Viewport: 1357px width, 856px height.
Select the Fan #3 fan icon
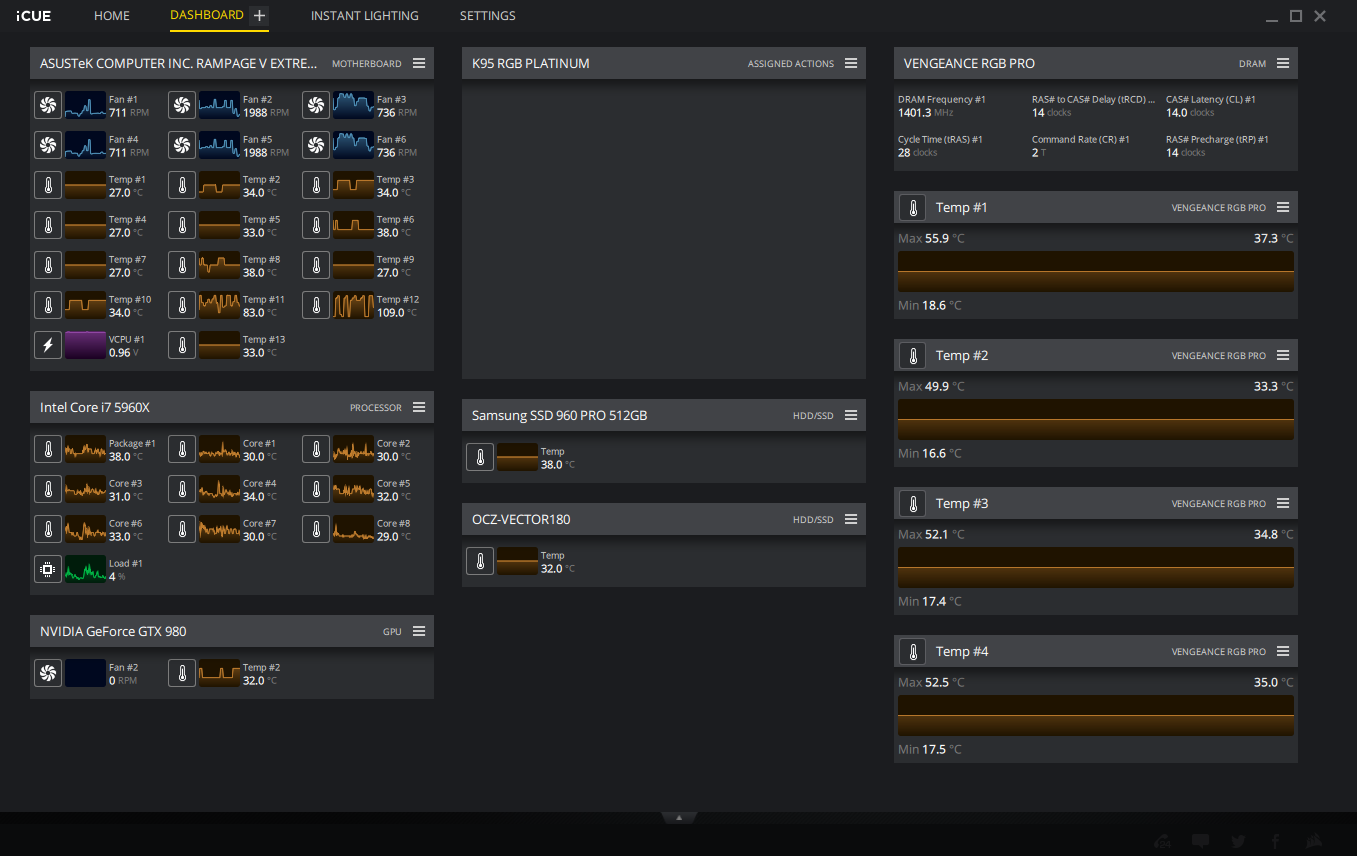pyautogui.click(x=315, y=106)
